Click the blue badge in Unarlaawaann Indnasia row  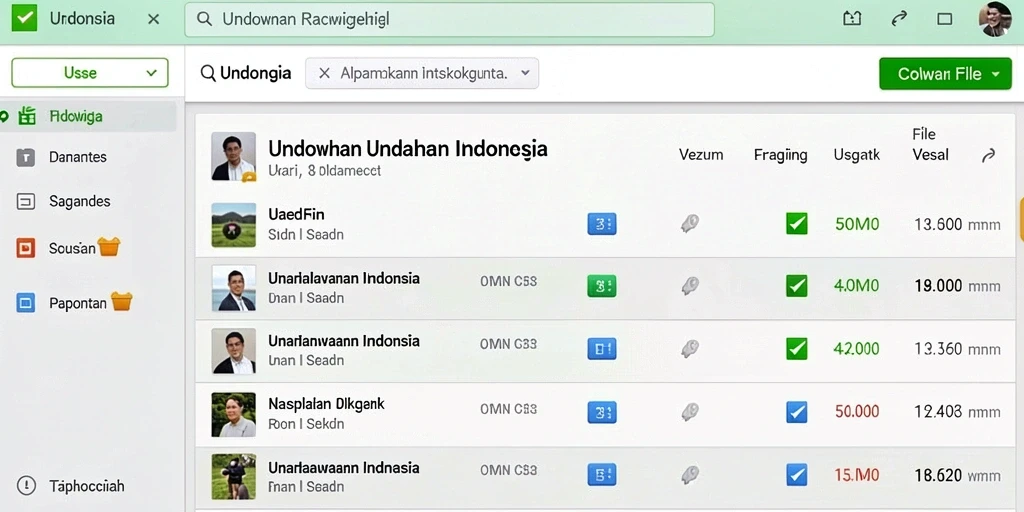(601, 474)
